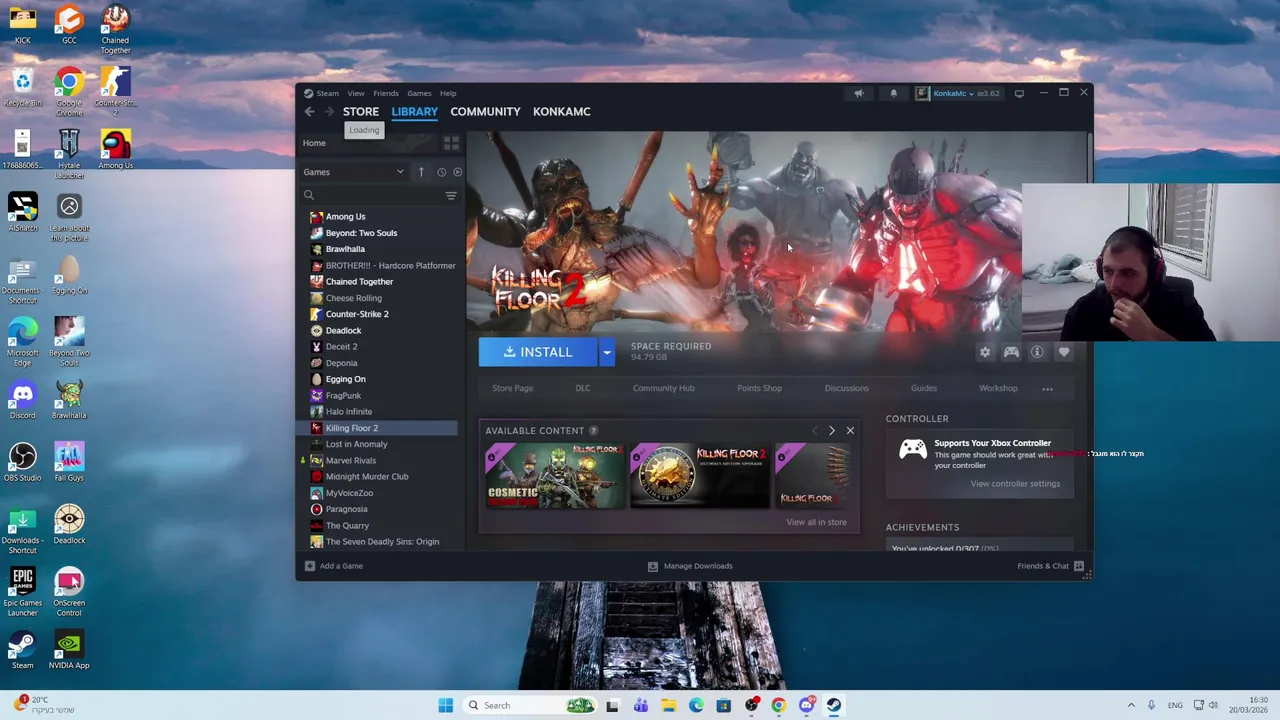Dismiss the Available Content panel
The image size is (1280, 720).
point(850,431)
